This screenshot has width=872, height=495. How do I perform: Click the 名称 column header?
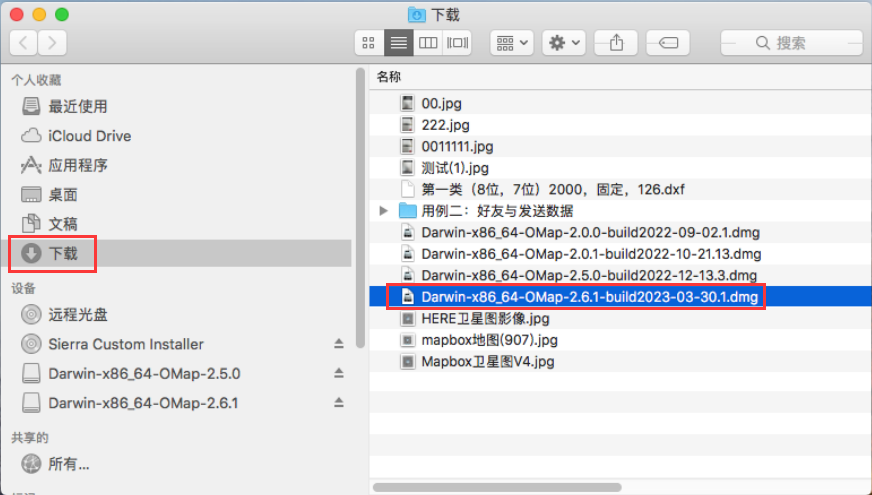point(389,77)
